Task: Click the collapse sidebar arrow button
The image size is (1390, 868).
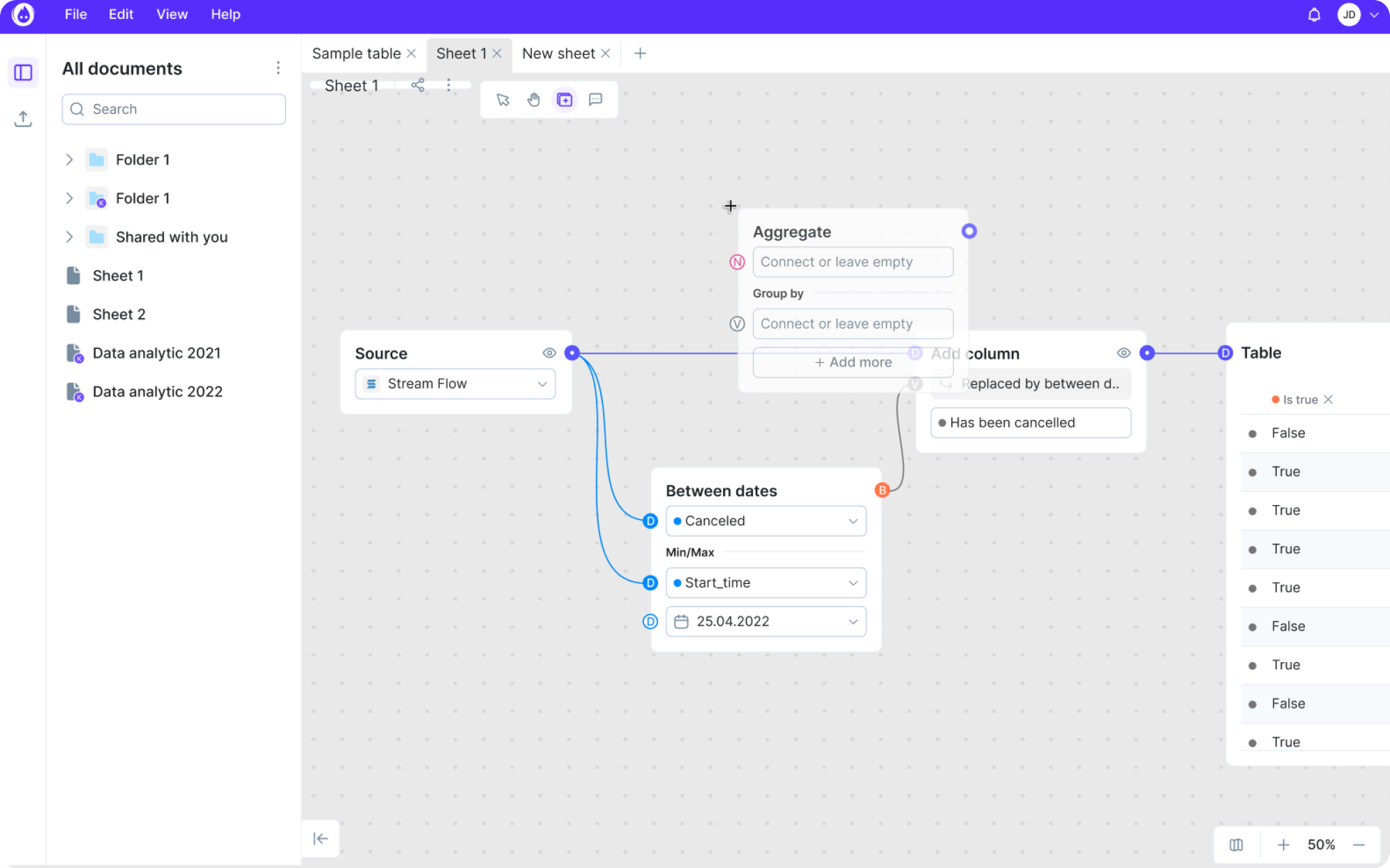Action: pyautogui.click(x=321, y=839)
